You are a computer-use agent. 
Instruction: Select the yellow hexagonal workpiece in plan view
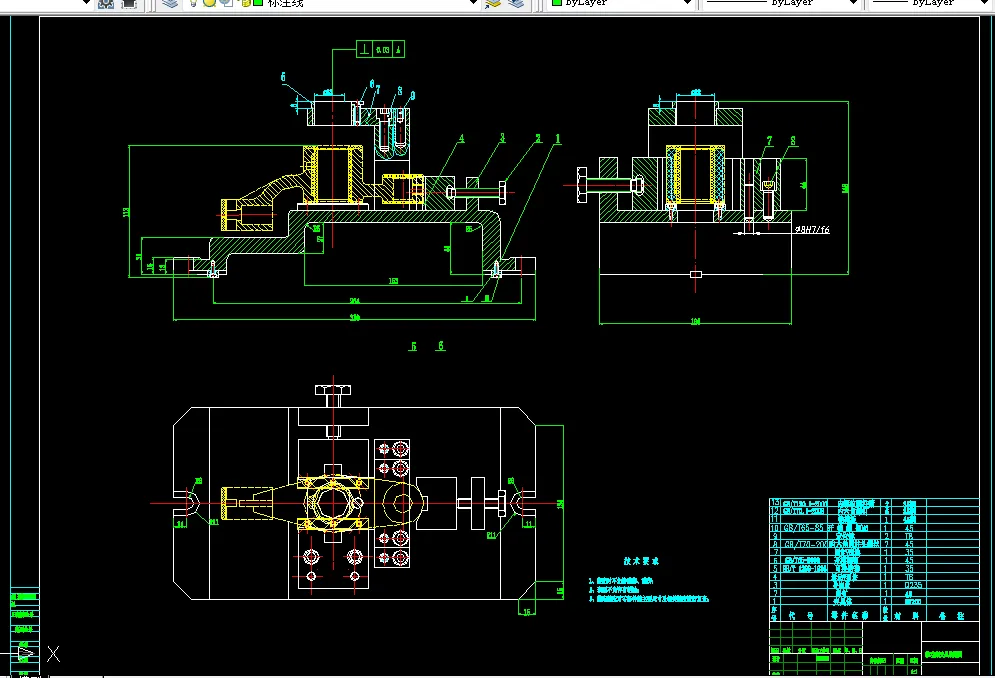pyautogui.click(x=333, y=503)
